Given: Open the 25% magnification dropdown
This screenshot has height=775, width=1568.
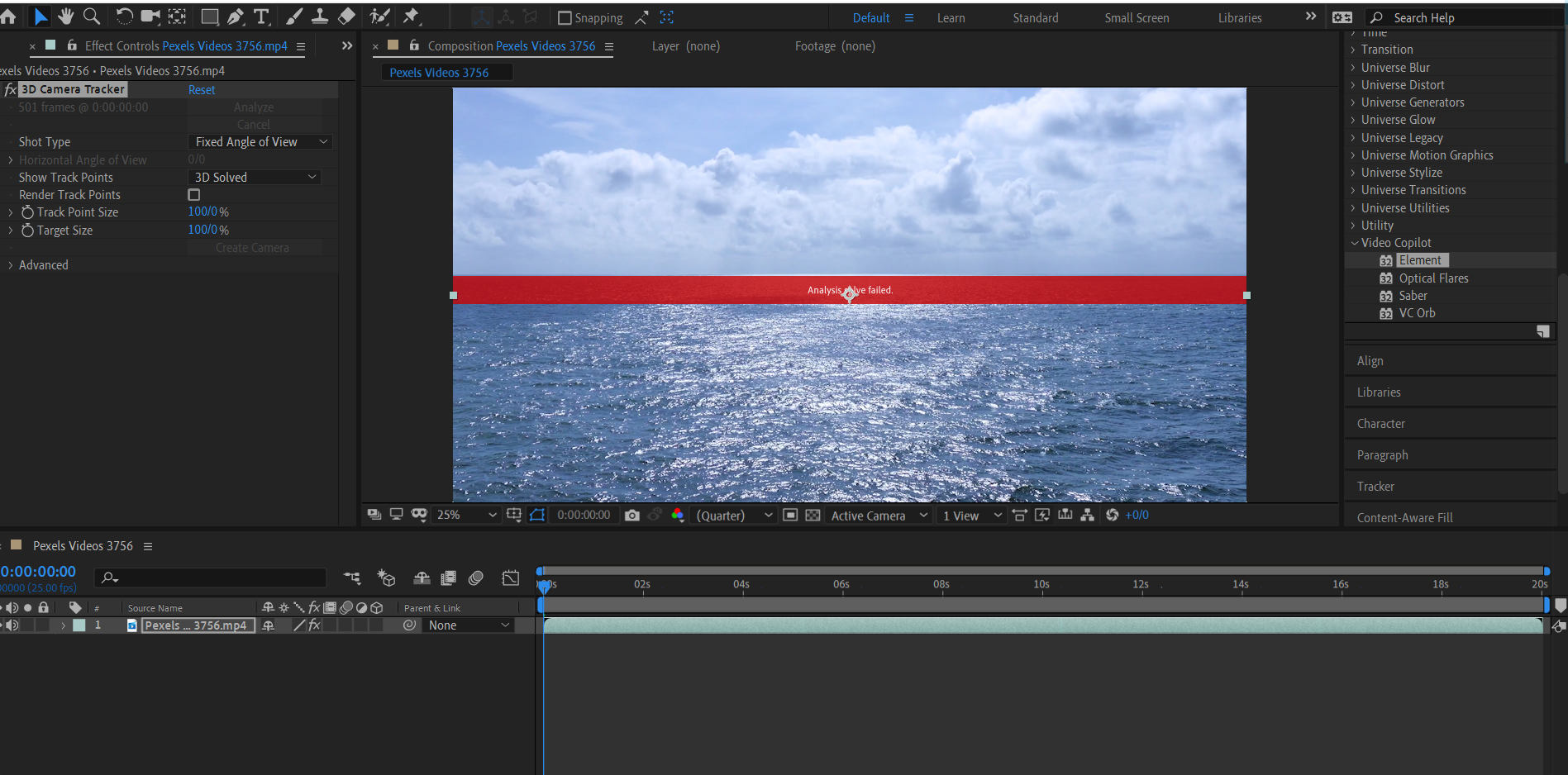Looking at the screenshot, I should tap(467, 515).
